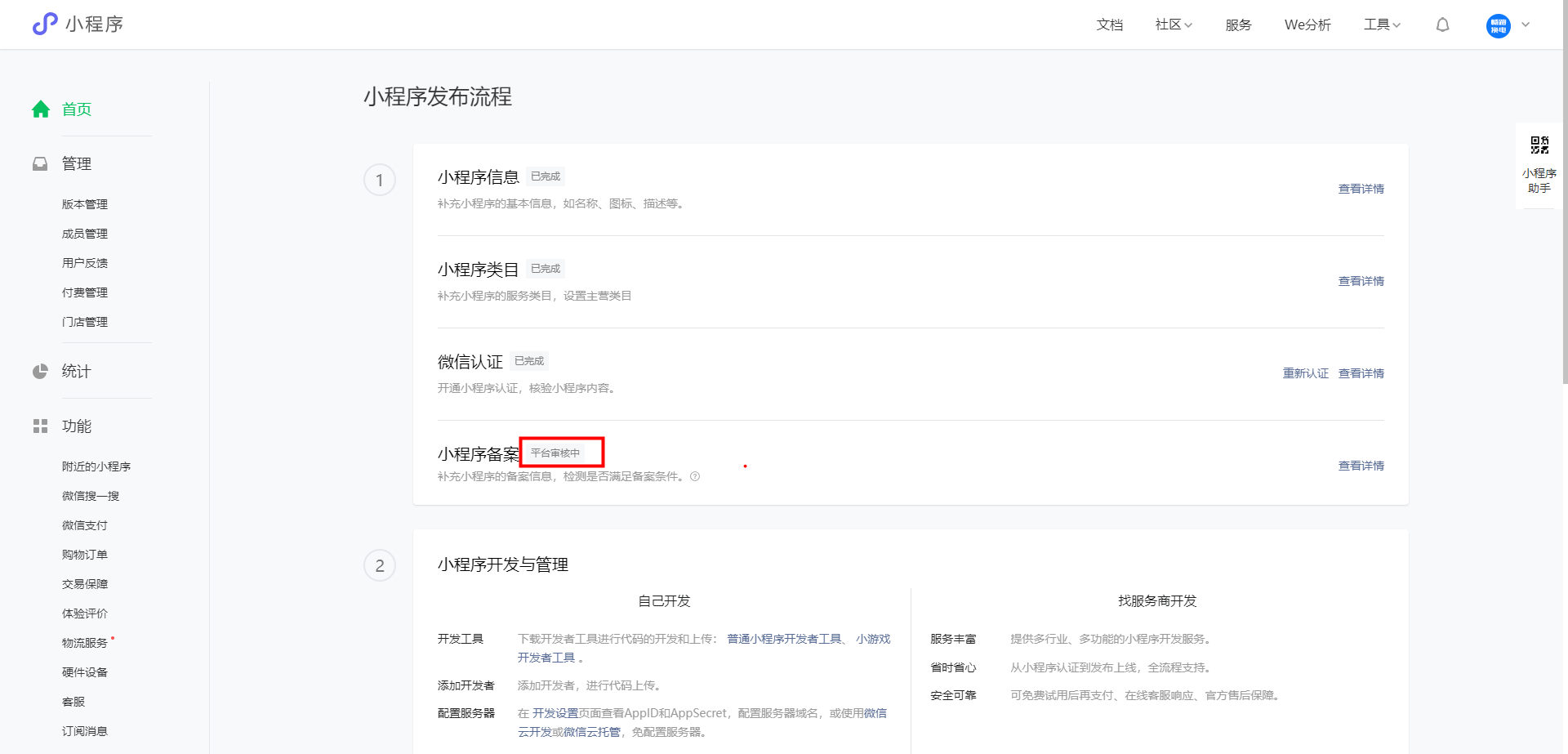Click the 平台审核中 status tag
Image resolution: width=1568 pixels, height=754 pixels.
coord(555,453)
